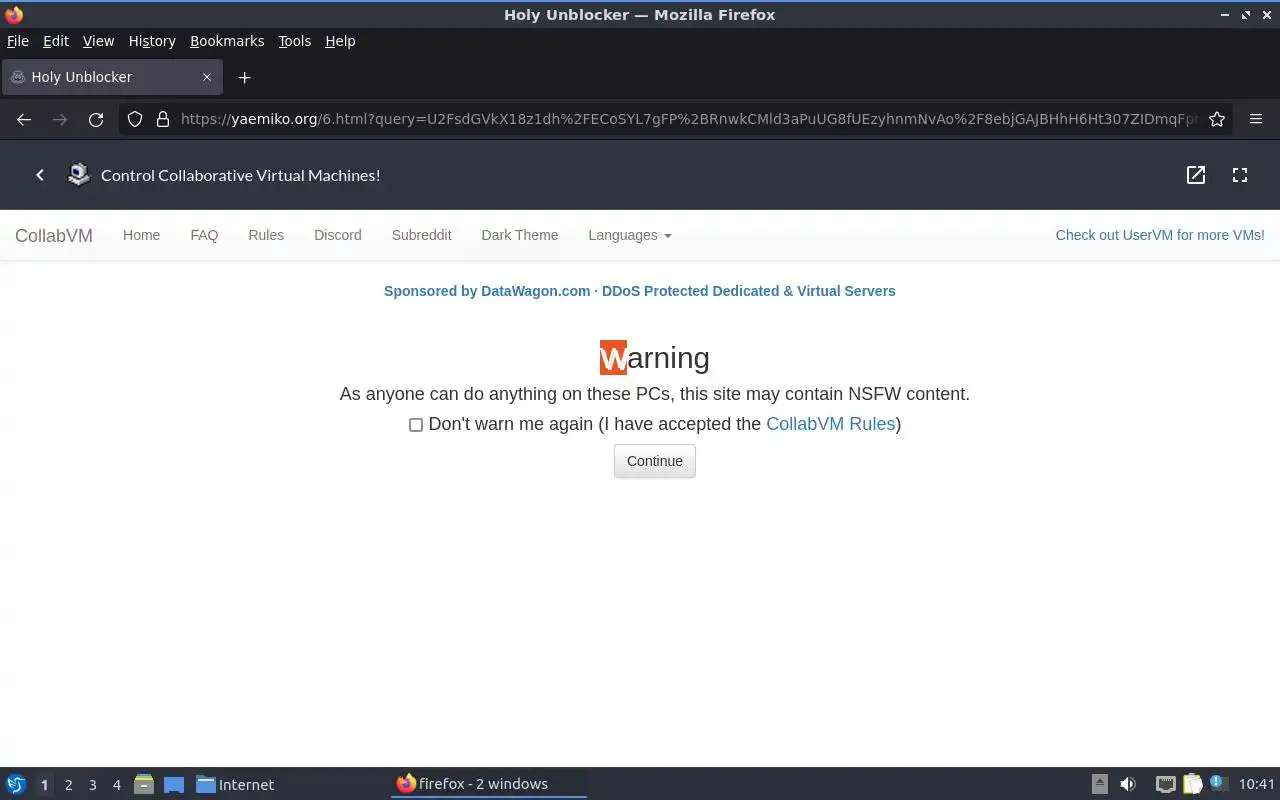1280x800 pixels.
Task: Click the Control Collaborative Virtual Machines title
Action: (x=241, y=175)
